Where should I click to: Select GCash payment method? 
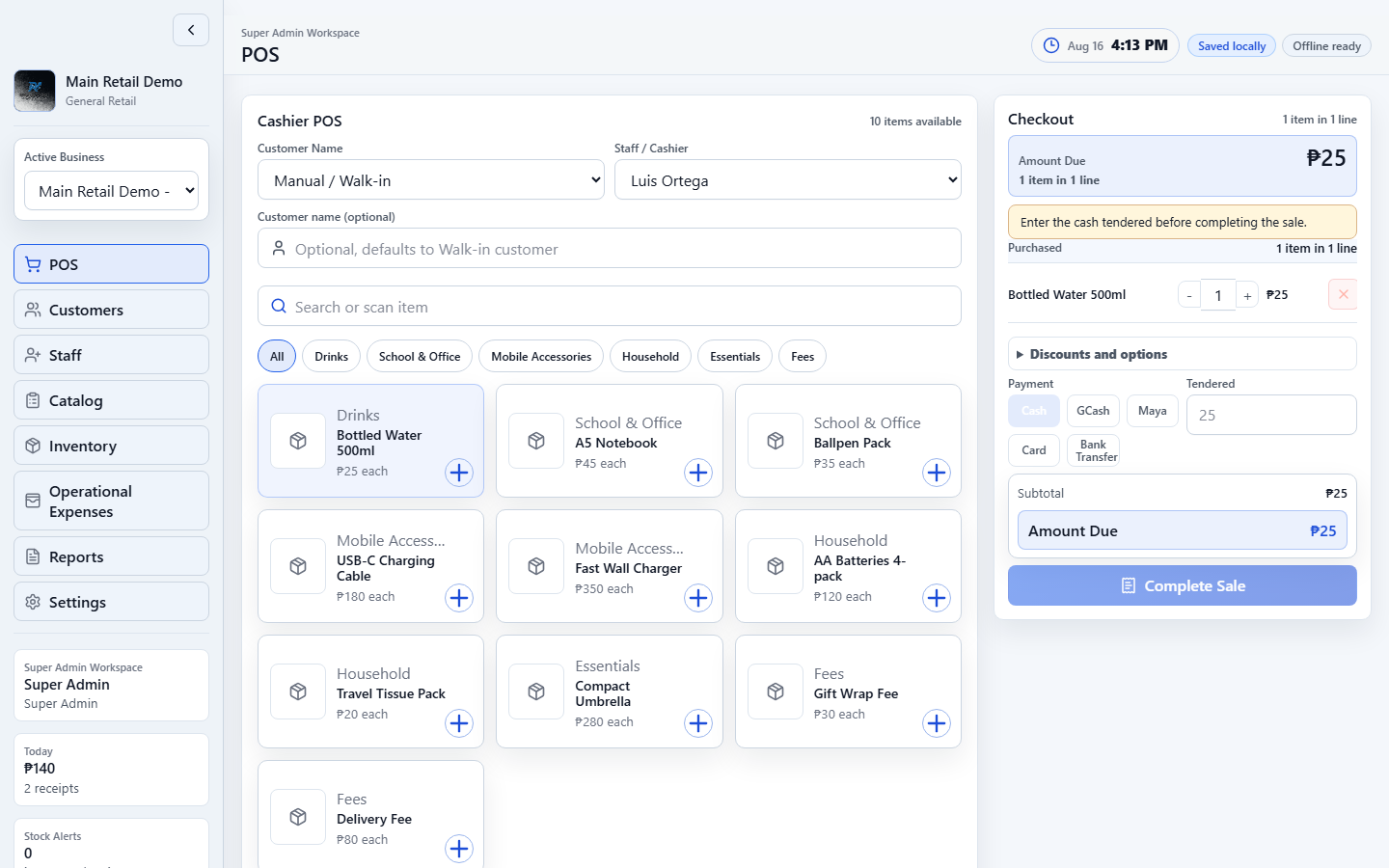pos(1093,411)
